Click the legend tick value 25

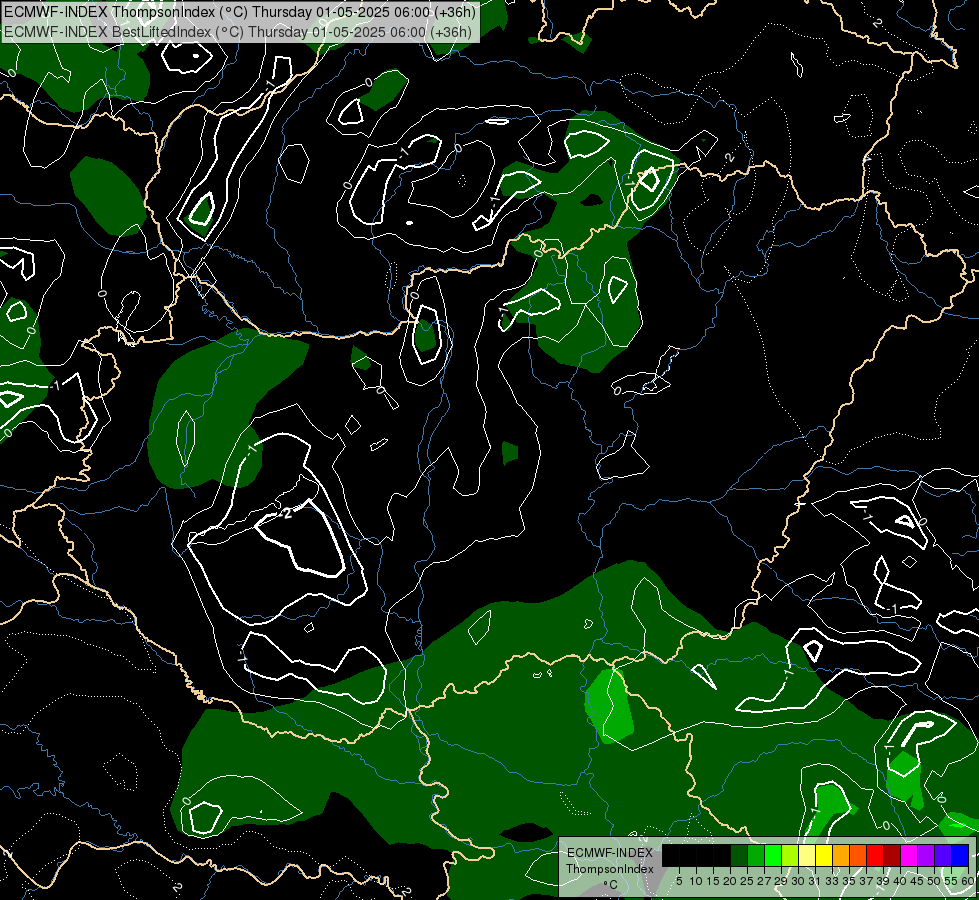747,881
